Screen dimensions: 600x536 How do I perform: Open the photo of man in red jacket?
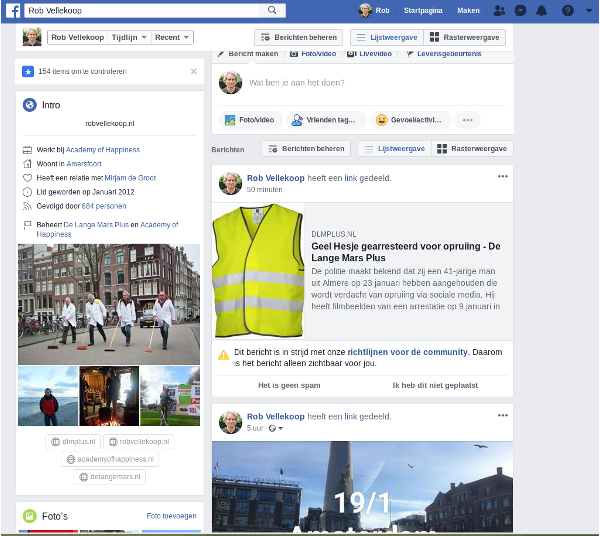coord(48,396)
